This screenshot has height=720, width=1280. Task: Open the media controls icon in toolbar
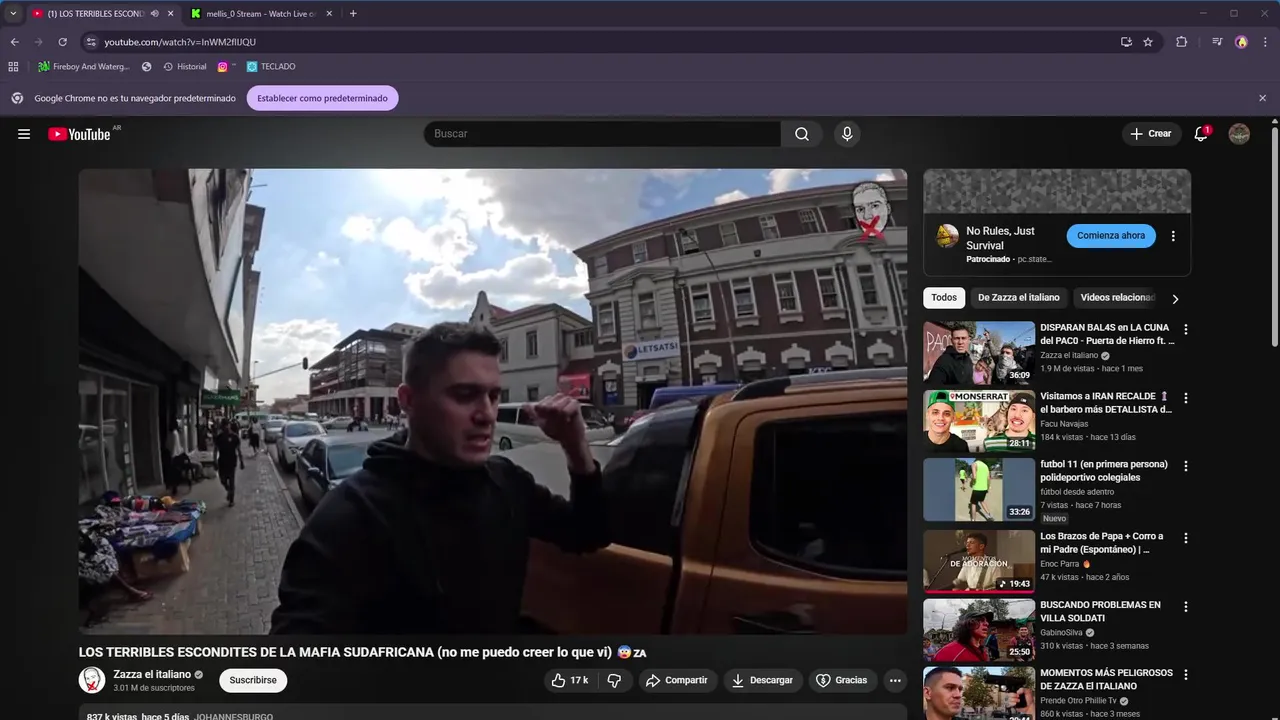[x=1217, y=42]
